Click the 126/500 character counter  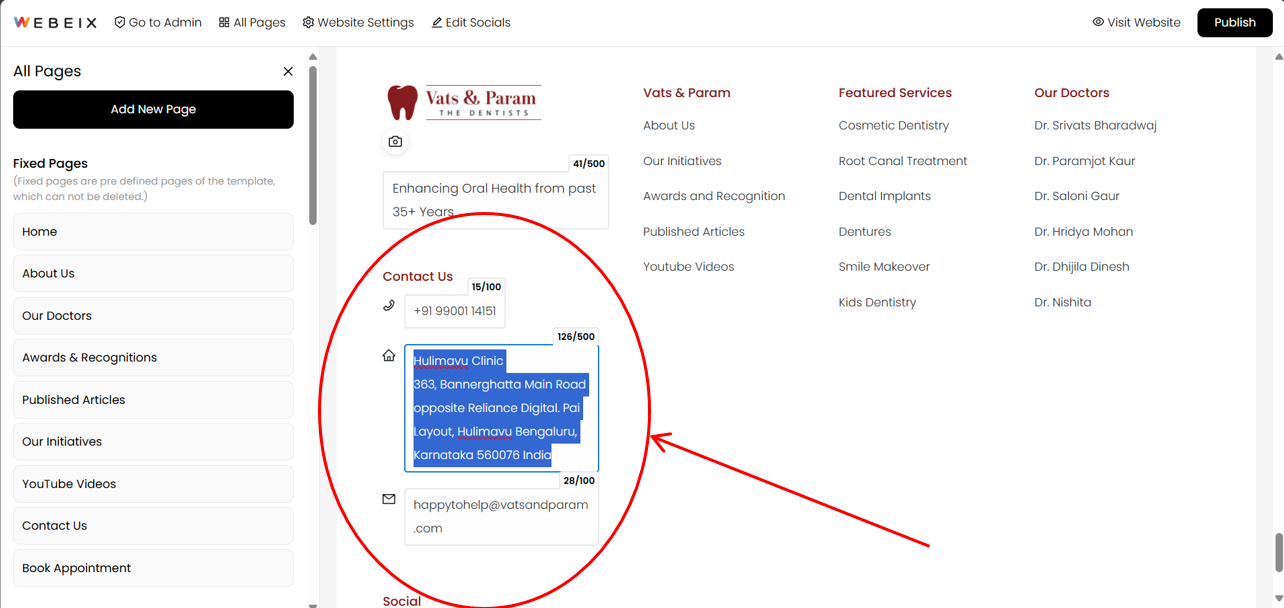tap(576, 336)
